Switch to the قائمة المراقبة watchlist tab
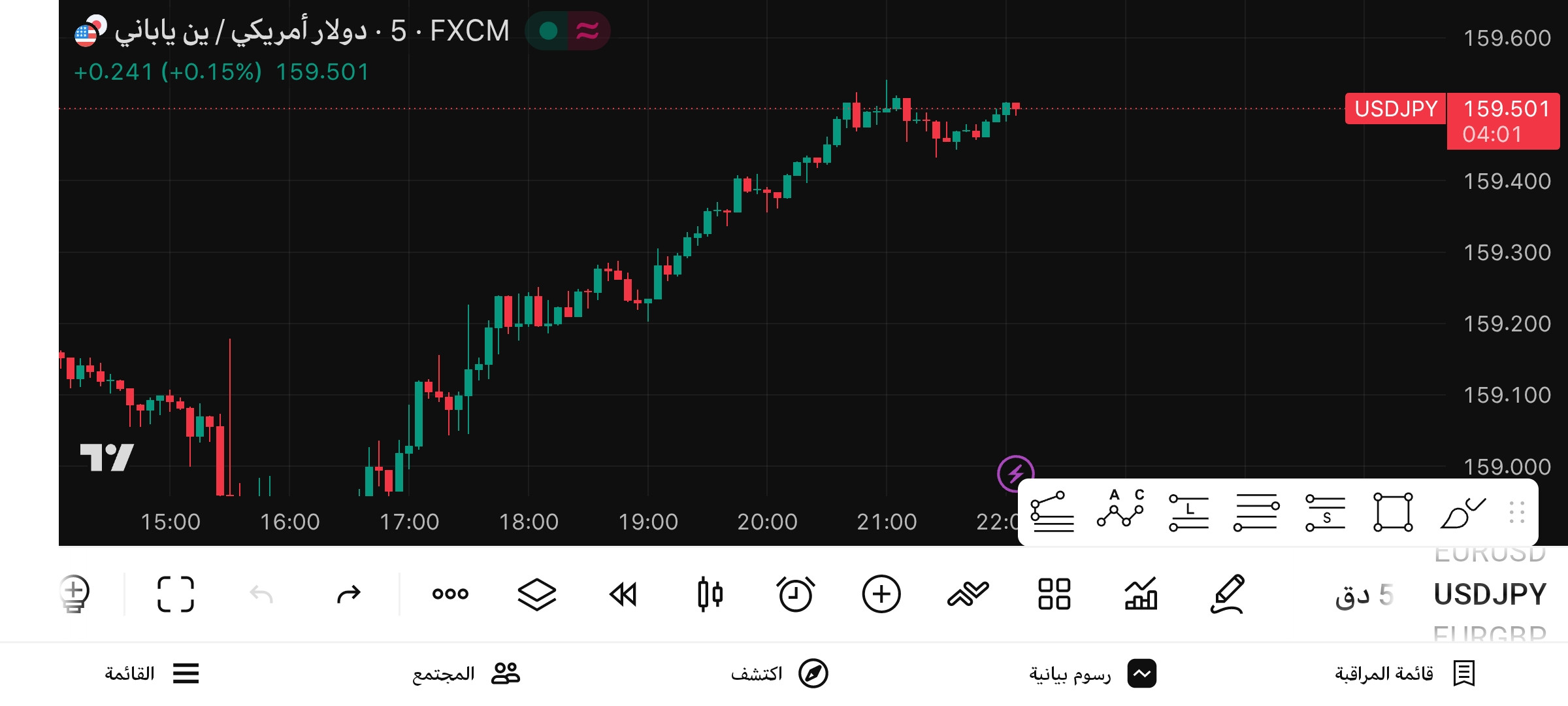The image size is (1568, 706). point(1405,673)
